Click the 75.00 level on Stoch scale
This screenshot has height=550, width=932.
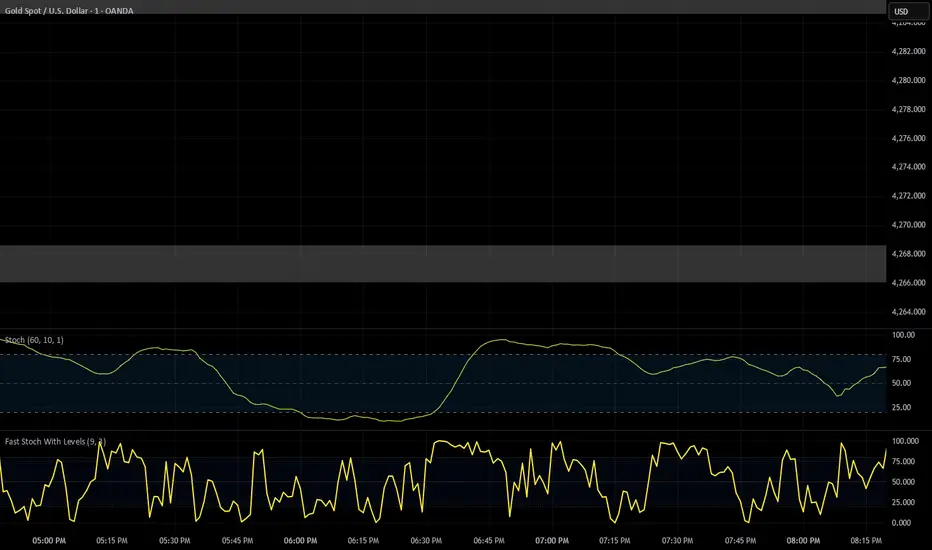point(905,359)
